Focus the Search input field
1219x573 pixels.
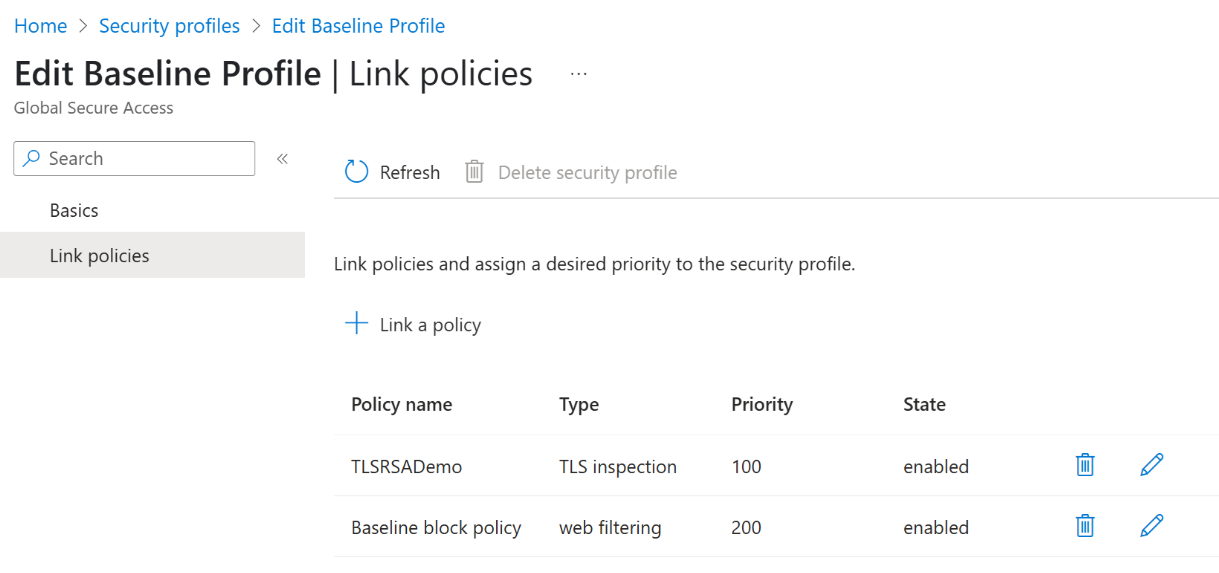tap(145, 158)
